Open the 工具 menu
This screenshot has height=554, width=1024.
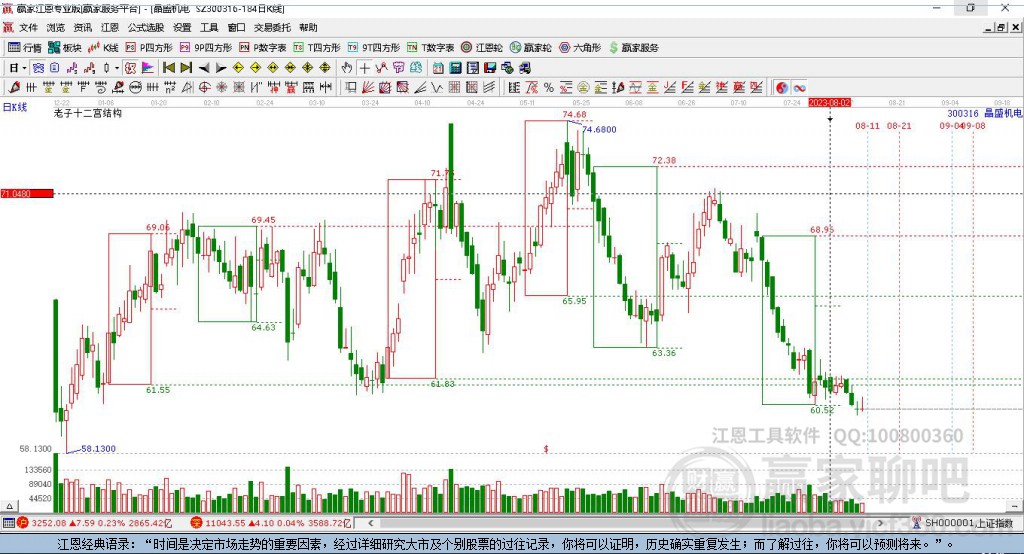click(x=209, y=27)
